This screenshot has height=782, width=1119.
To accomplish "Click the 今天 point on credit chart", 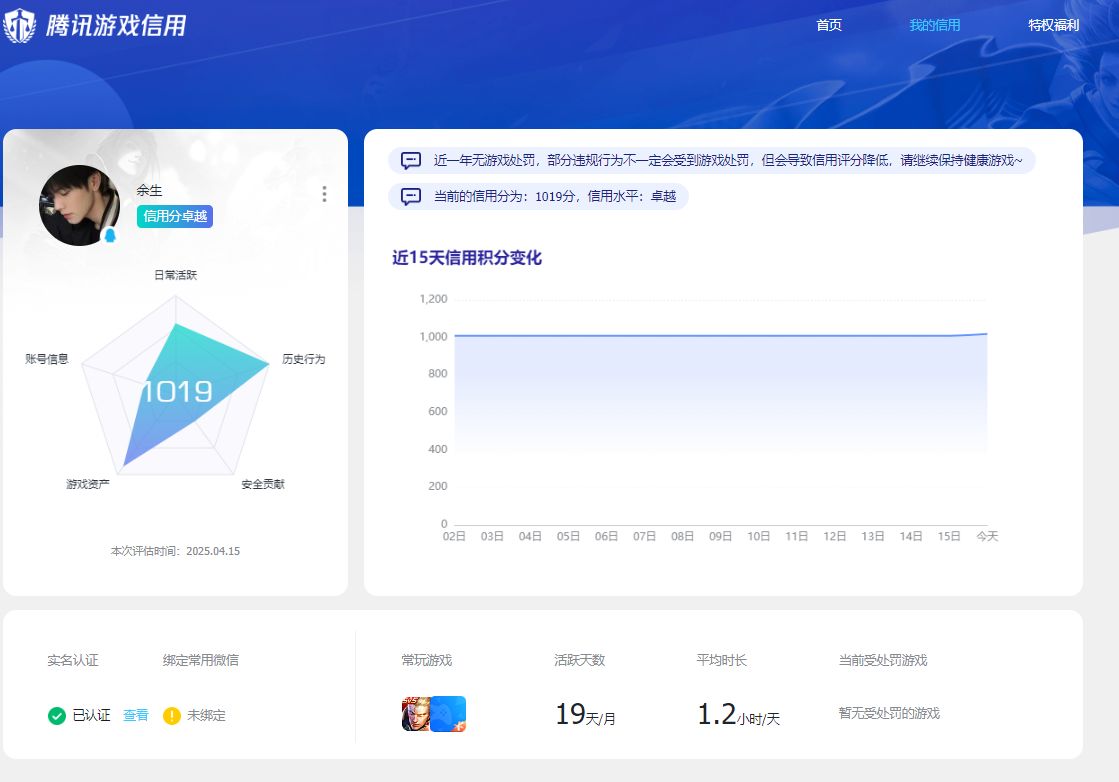I will 987,333.
